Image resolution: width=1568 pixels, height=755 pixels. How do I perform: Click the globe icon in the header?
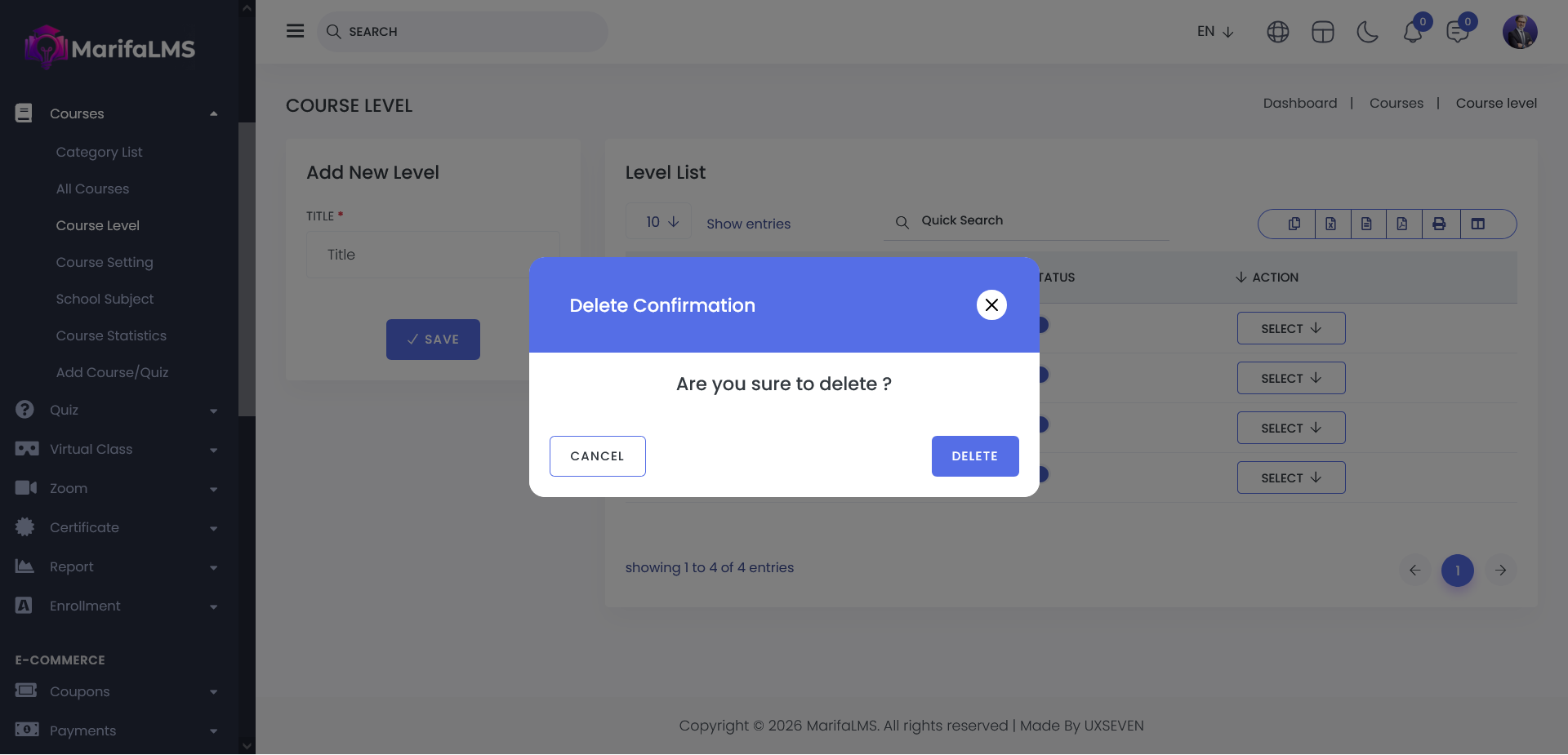(1277, 32)
